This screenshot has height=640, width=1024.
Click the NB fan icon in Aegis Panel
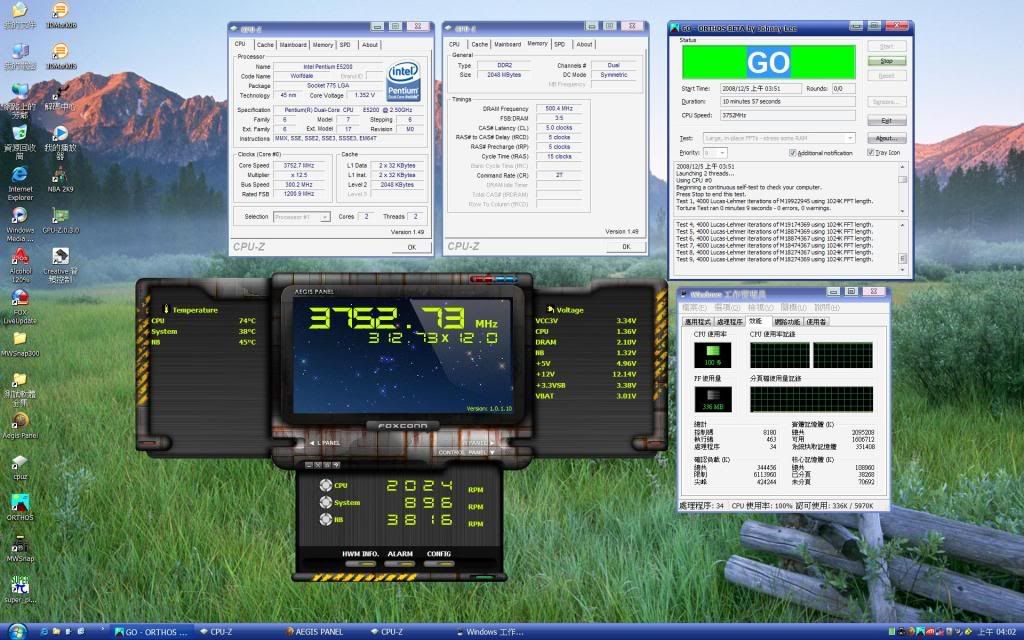click(x=326, y=519)
